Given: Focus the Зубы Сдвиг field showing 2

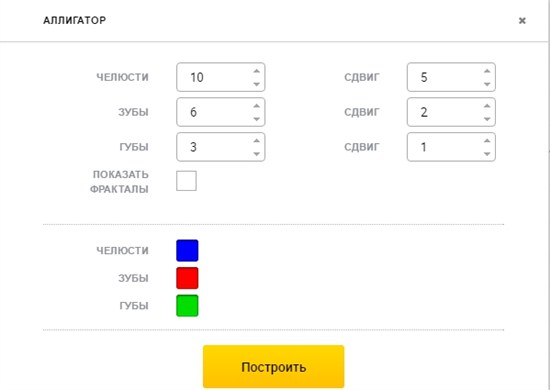Looking at the screenshot, I should [x=451, y=112].
